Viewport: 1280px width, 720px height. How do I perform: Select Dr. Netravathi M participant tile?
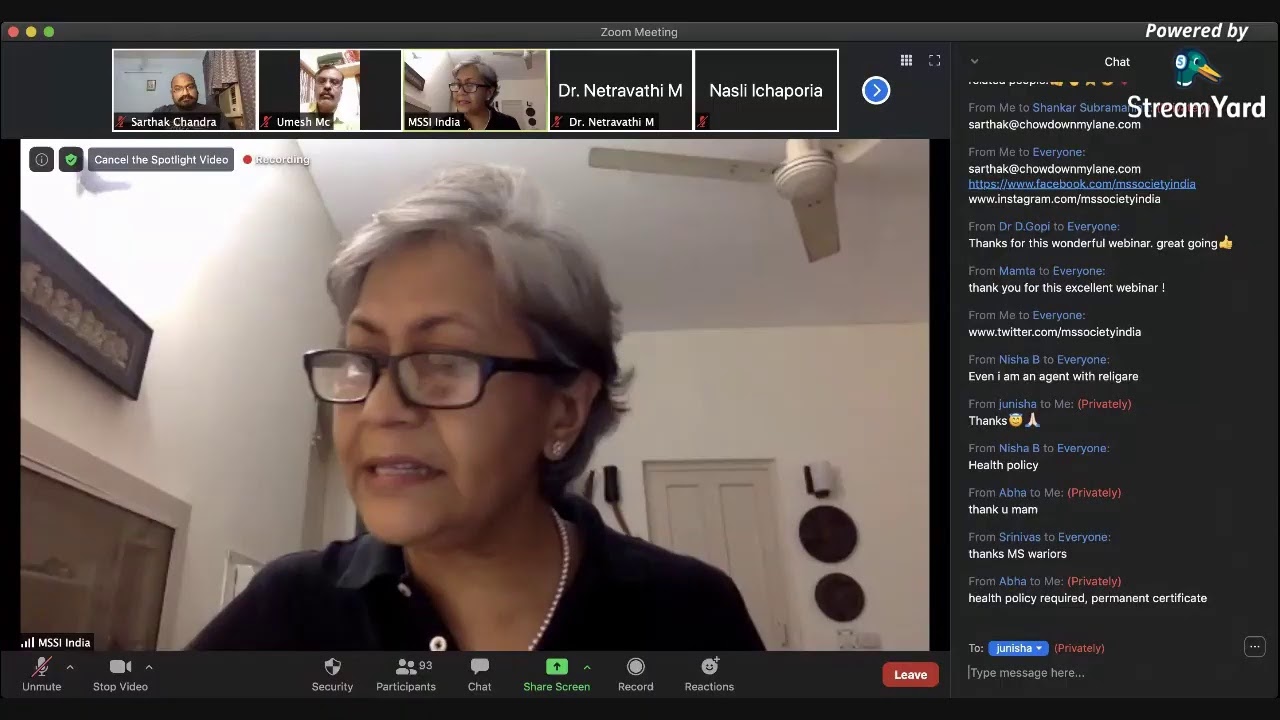[620, 90]
